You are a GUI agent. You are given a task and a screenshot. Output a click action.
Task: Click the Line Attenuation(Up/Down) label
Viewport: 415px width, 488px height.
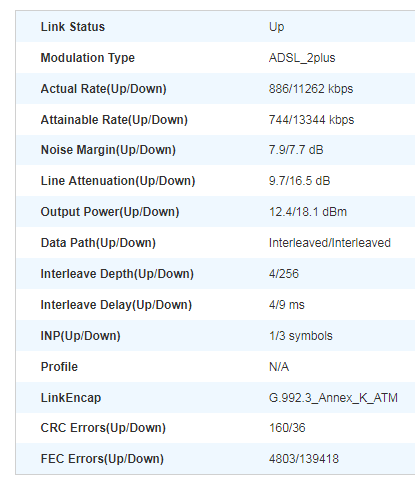pos(118,181)
